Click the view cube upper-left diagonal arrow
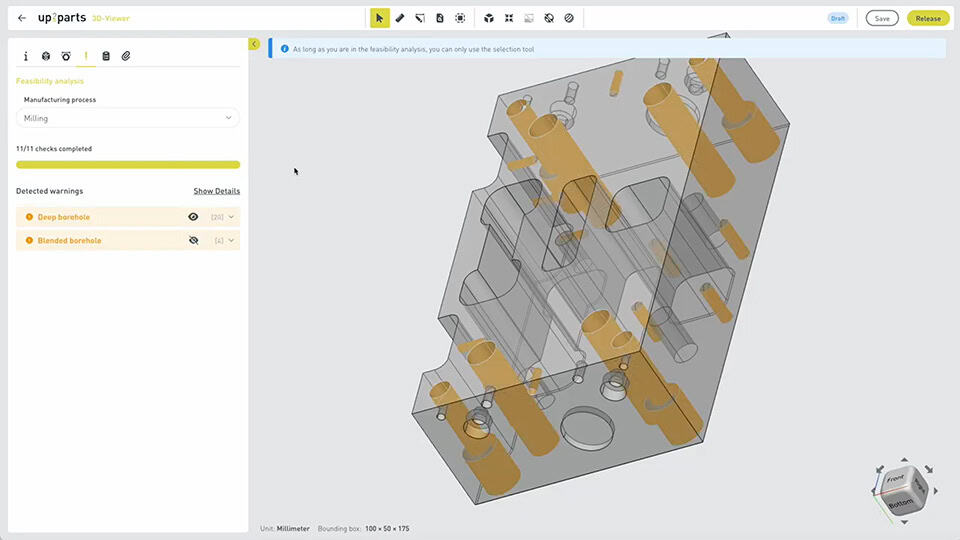Image resolution: width=960 pixels, height=540 pixels. coord(880,470)
